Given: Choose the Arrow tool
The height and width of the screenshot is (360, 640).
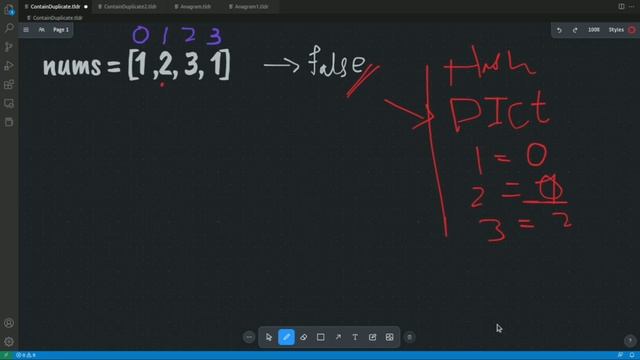Looking at the screenshot, I should tap(338, 337).
